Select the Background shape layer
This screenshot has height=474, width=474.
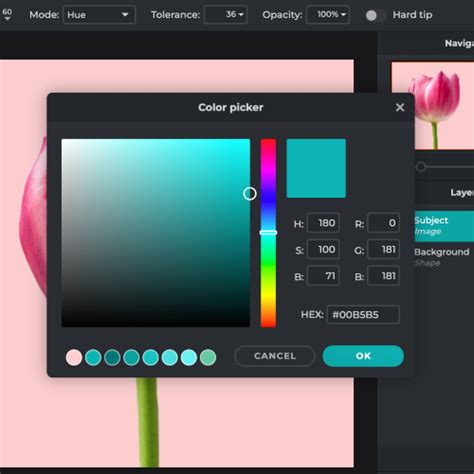pos(444,257)
